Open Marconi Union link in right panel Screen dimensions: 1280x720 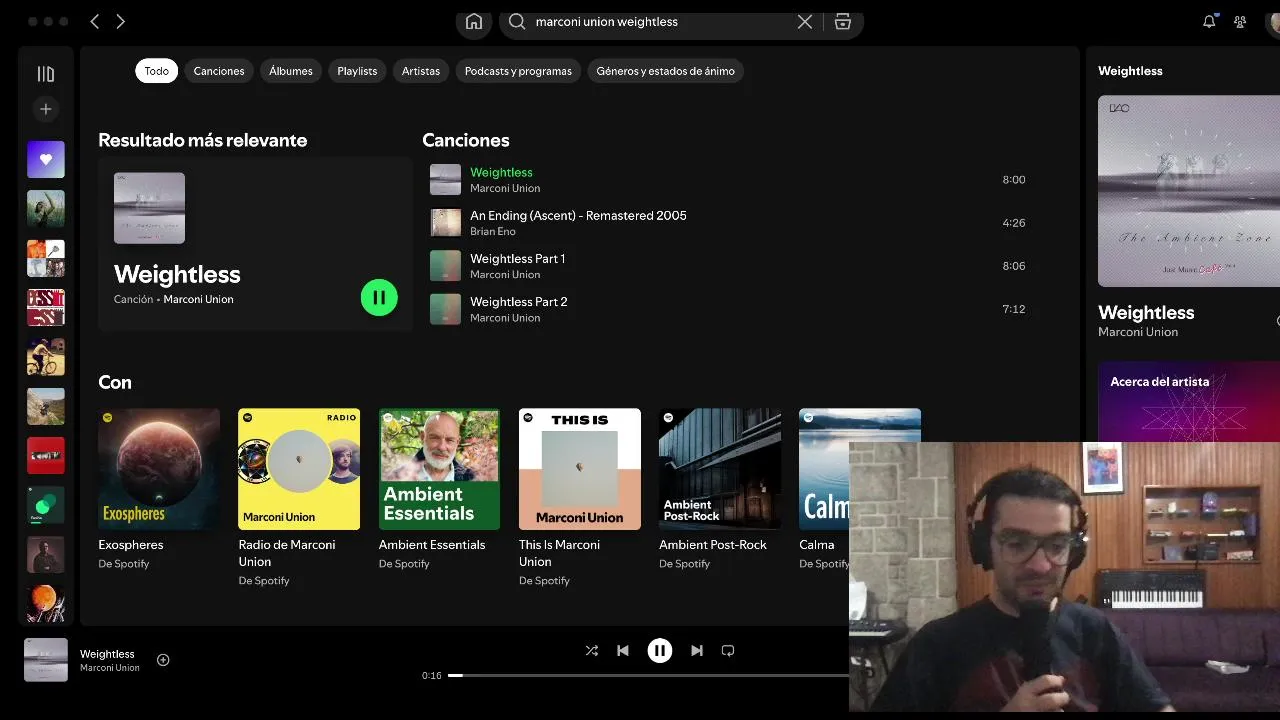pyautogui.click(x=1138, y=332)
